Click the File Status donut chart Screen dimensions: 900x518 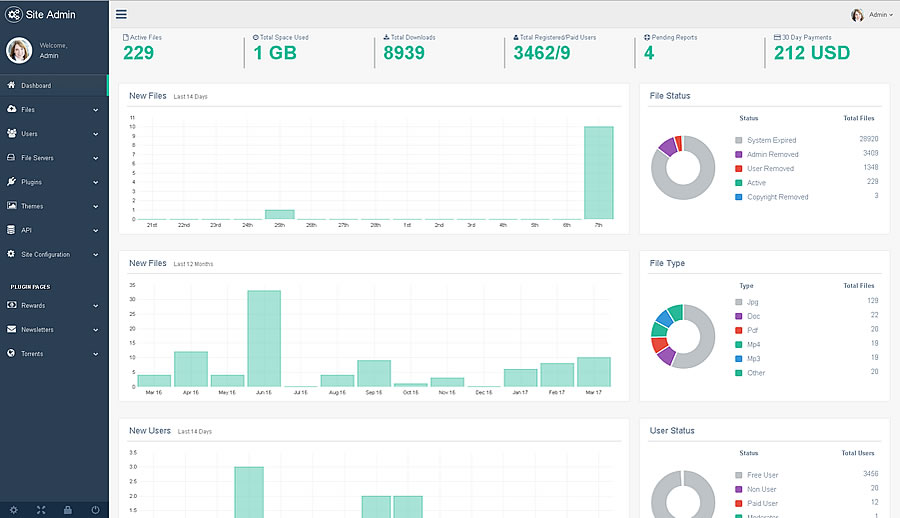(683, 168)
